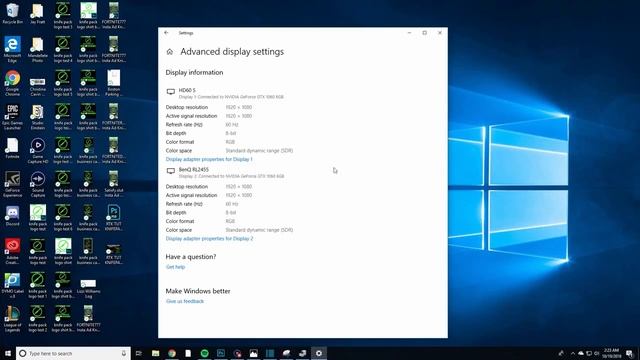Select the Sound Capture shortcut

38,184
